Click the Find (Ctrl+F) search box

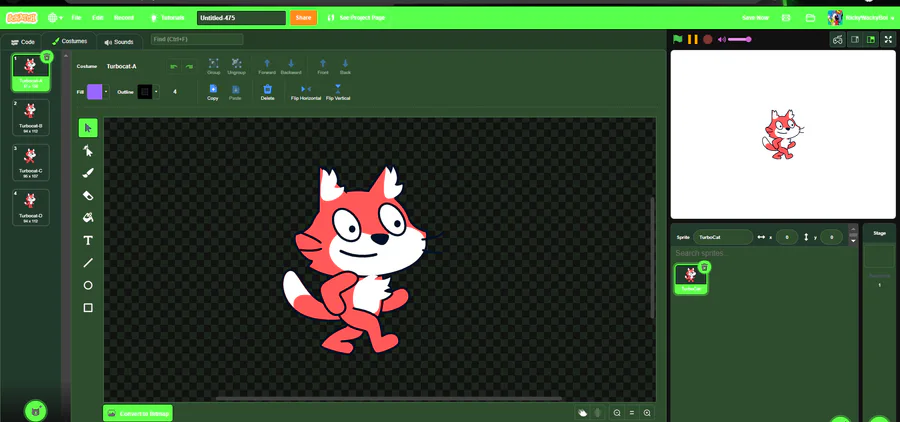[x=197, y=39]
